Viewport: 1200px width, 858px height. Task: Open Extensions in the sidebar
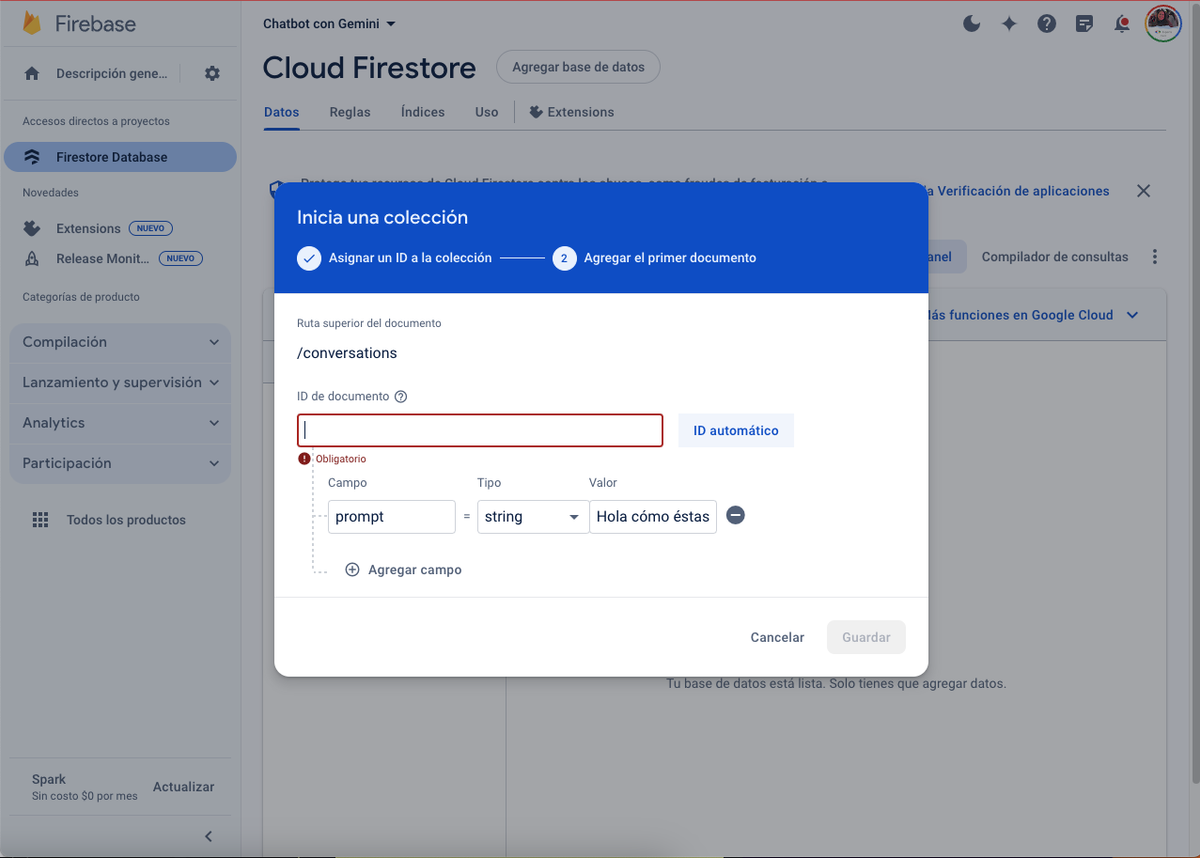[88, 228]
